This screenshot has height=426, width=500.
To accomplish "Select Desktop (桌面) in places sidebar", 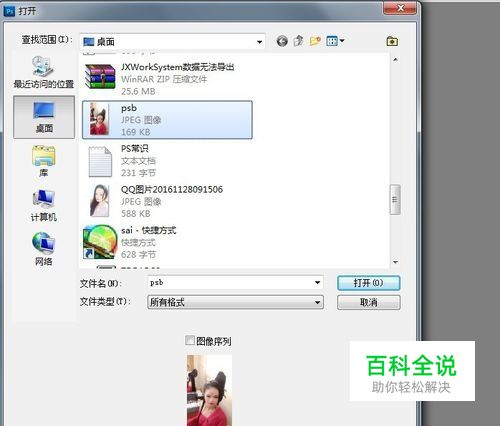I will (x=44, y=117).
